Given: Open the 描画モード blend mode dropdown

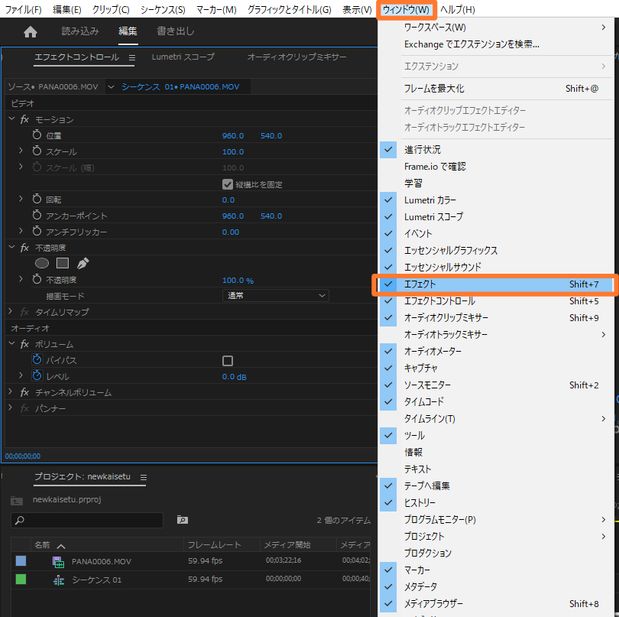Looking at the screenshot, I should (275, 296).
